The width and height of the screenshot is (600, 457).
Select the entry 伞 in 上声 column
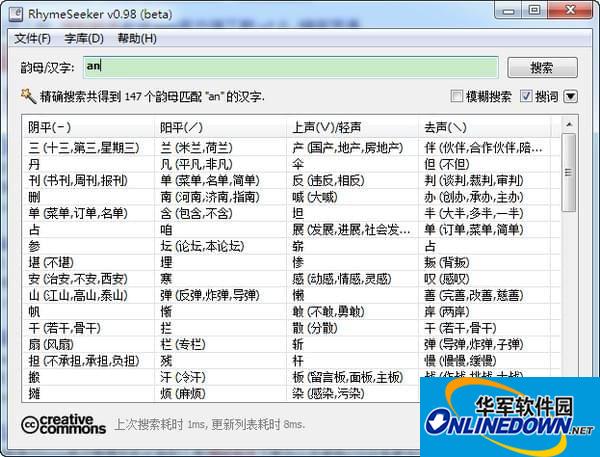click(298, 164)
